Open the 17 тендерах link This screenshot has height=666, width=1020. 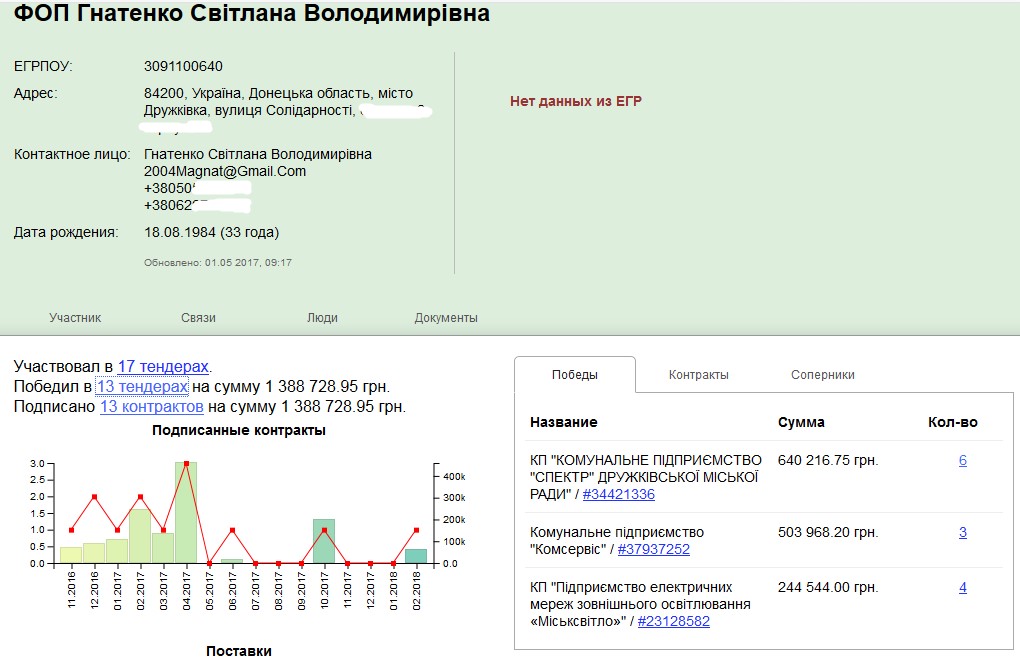point(164,367)
